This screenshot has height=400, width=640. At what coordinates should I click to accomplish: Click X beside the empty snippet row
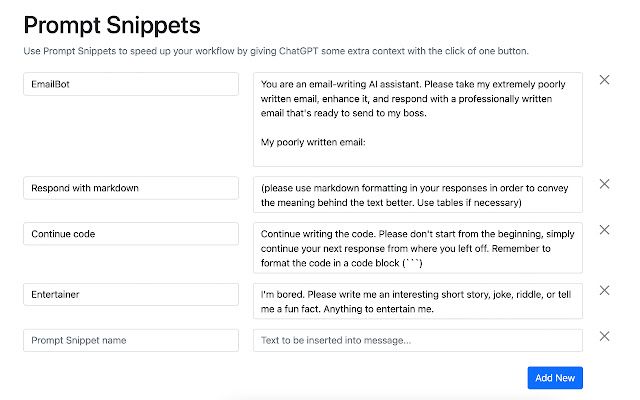(x=604, y=337)
